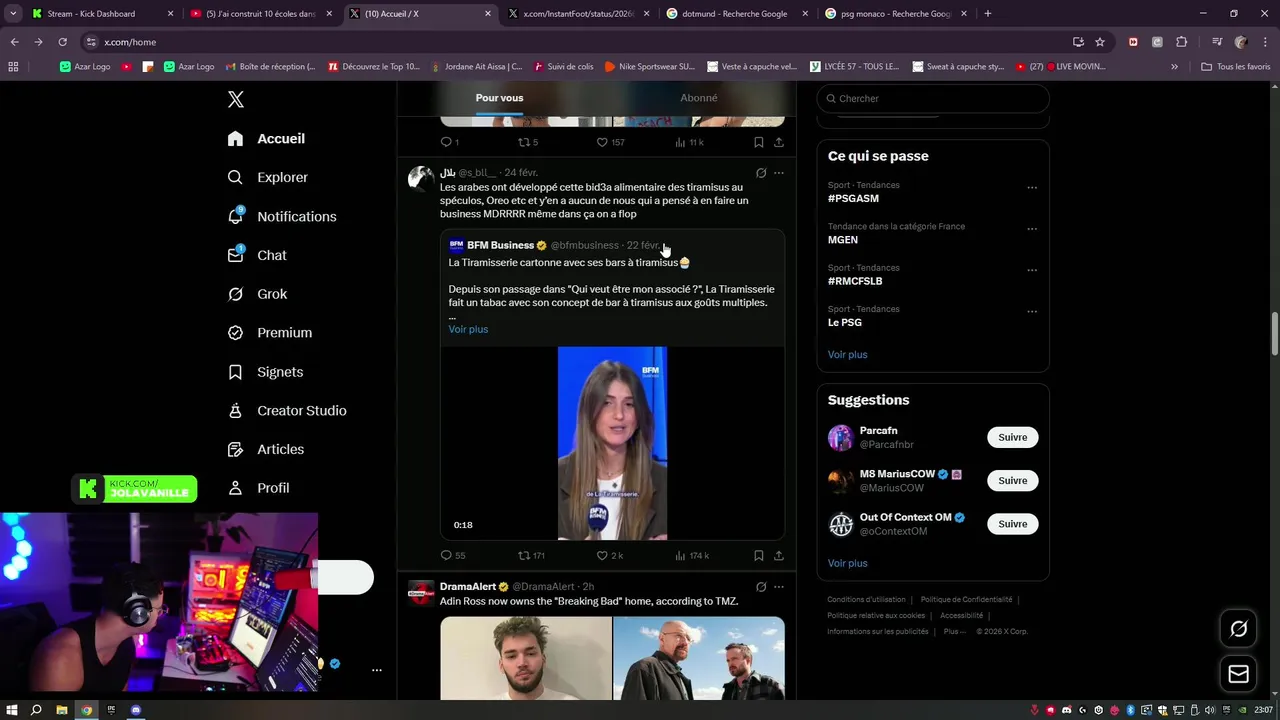Open Signets bookmarks
Viewport: 1280px width, 720px height.
[265, 372]
